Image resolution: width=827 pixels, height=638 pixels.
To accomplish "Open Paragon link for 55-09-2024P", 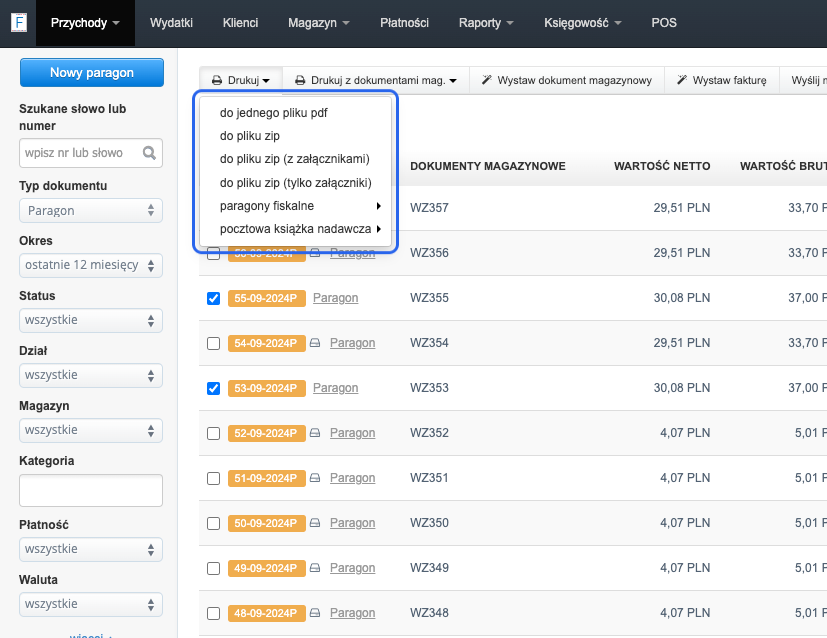I will pos(335,298).
